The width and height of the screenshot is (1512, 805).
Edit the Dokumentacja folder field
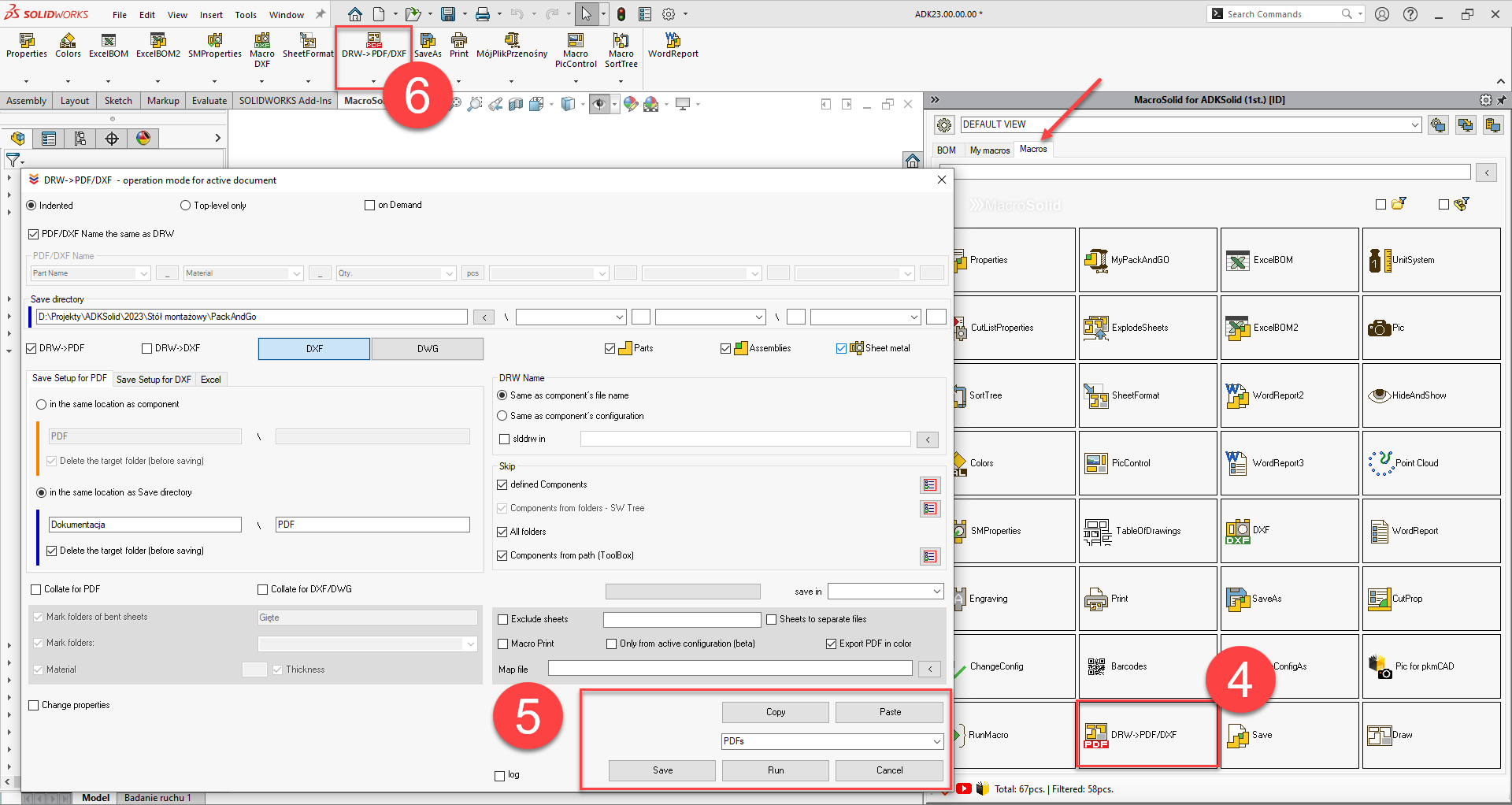(x=145, y=525)
